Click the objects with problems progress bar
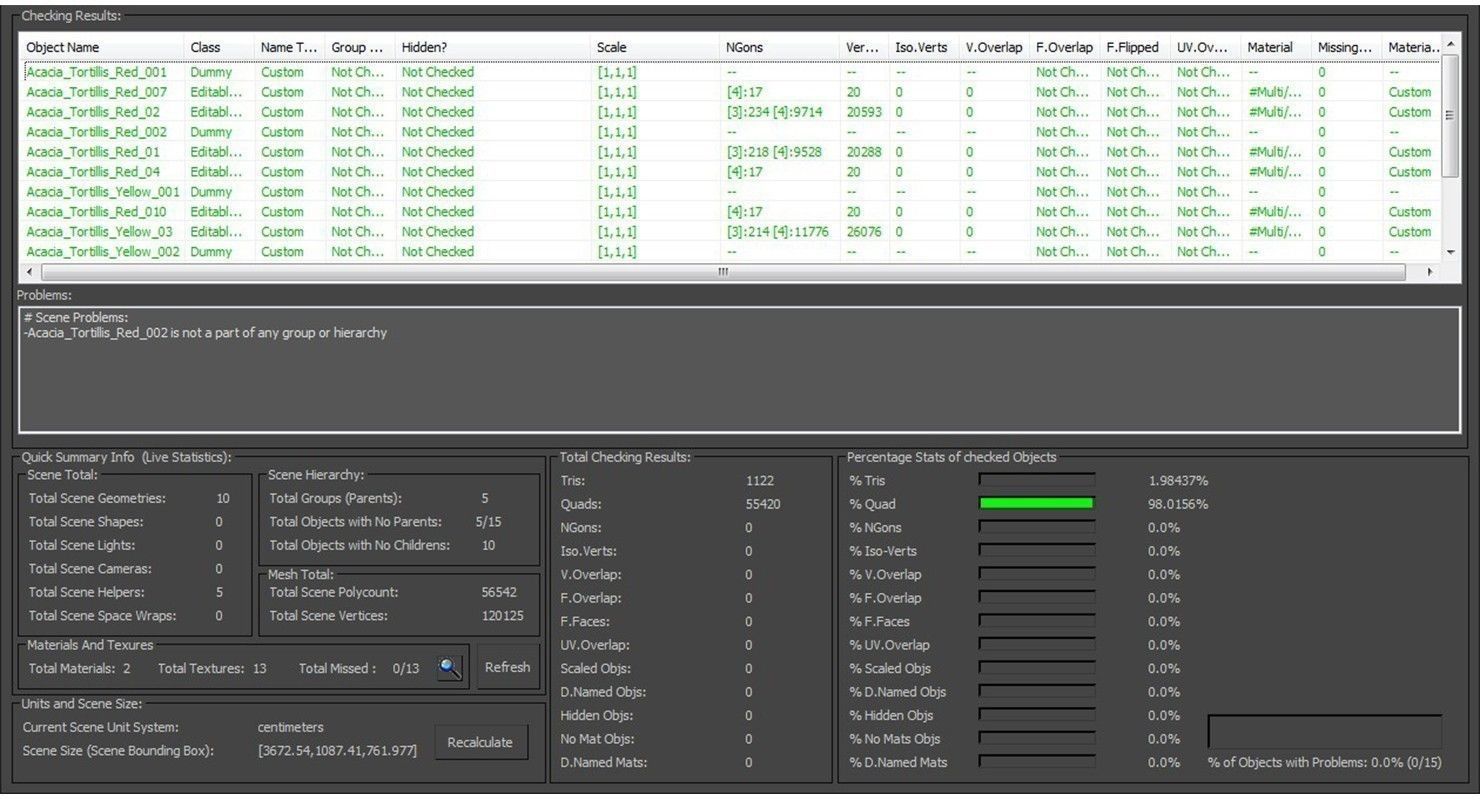This screenshot has height=800, width=1480. [1325, 731]
